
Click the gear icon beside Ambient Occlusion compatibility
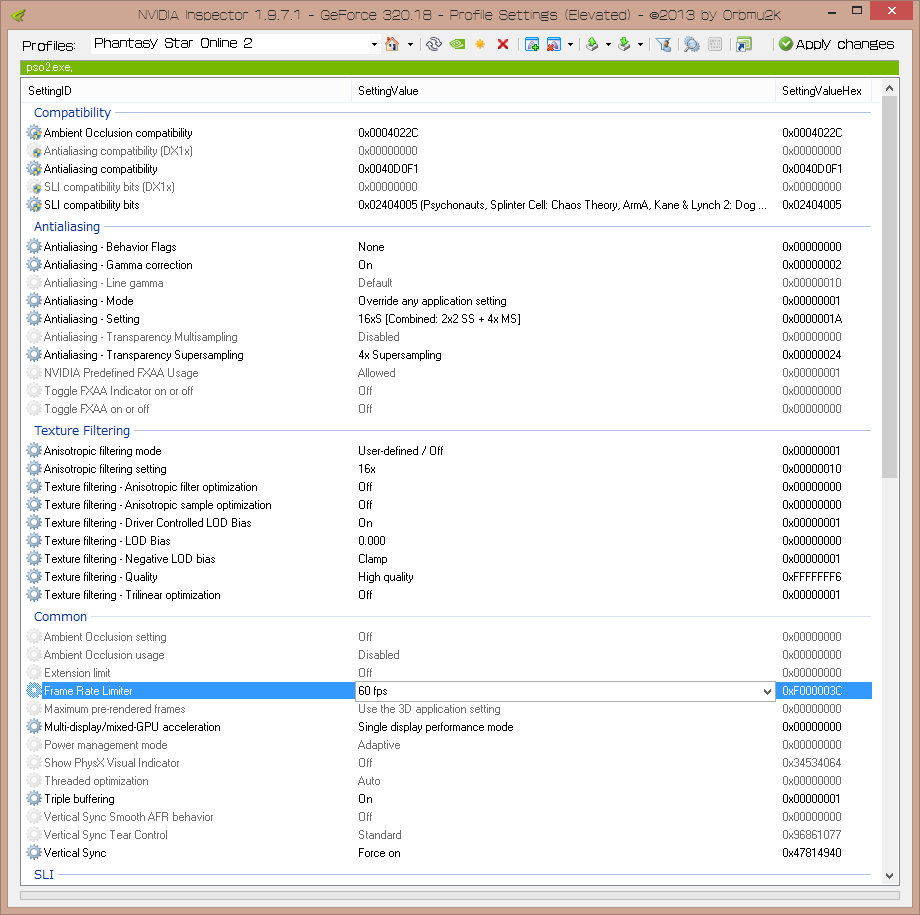point(35,133)
